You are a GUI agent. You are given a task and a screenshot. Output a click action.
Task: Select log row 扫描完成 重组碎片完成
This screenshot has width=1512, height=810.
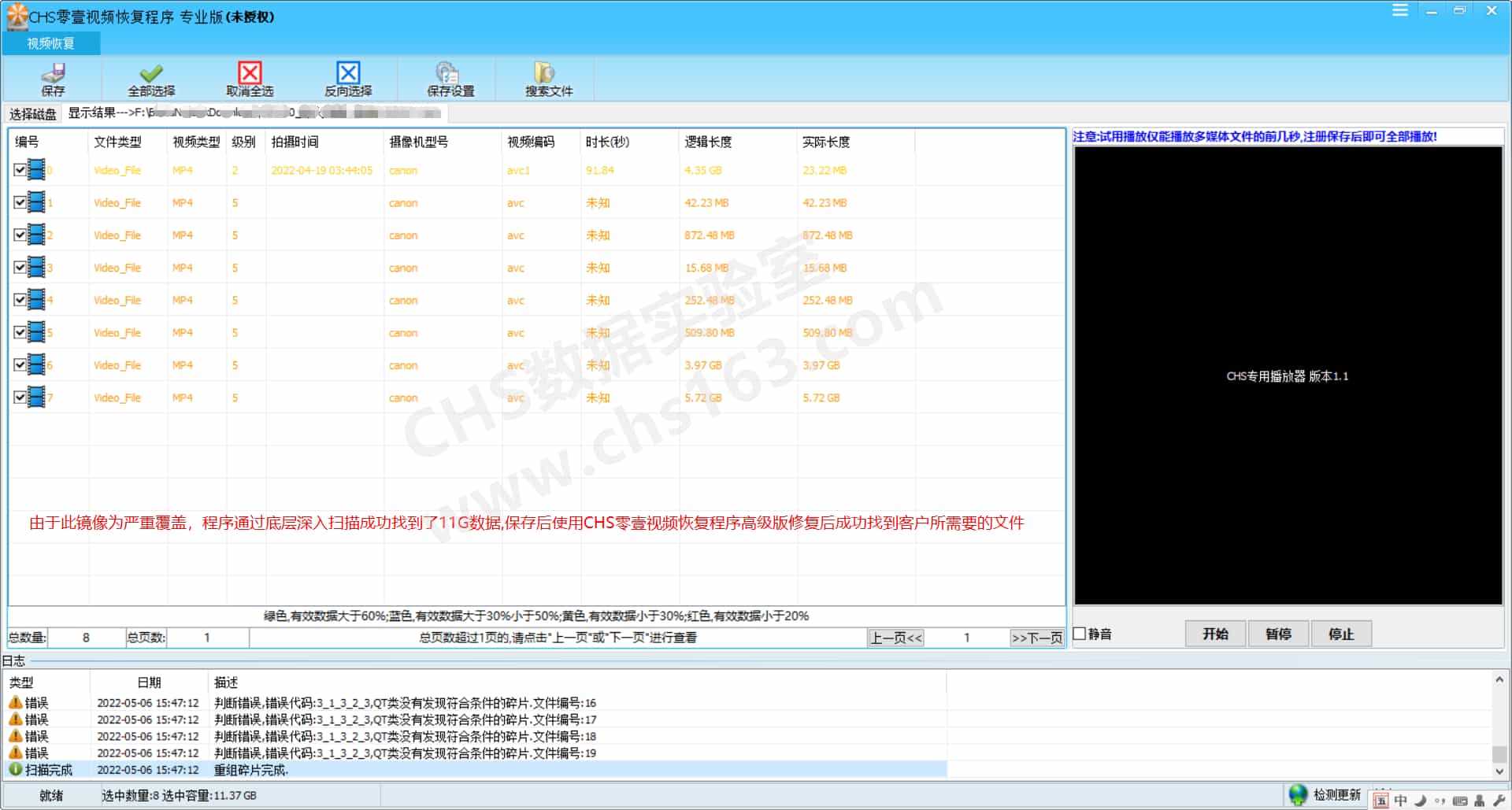click(475, 770)
